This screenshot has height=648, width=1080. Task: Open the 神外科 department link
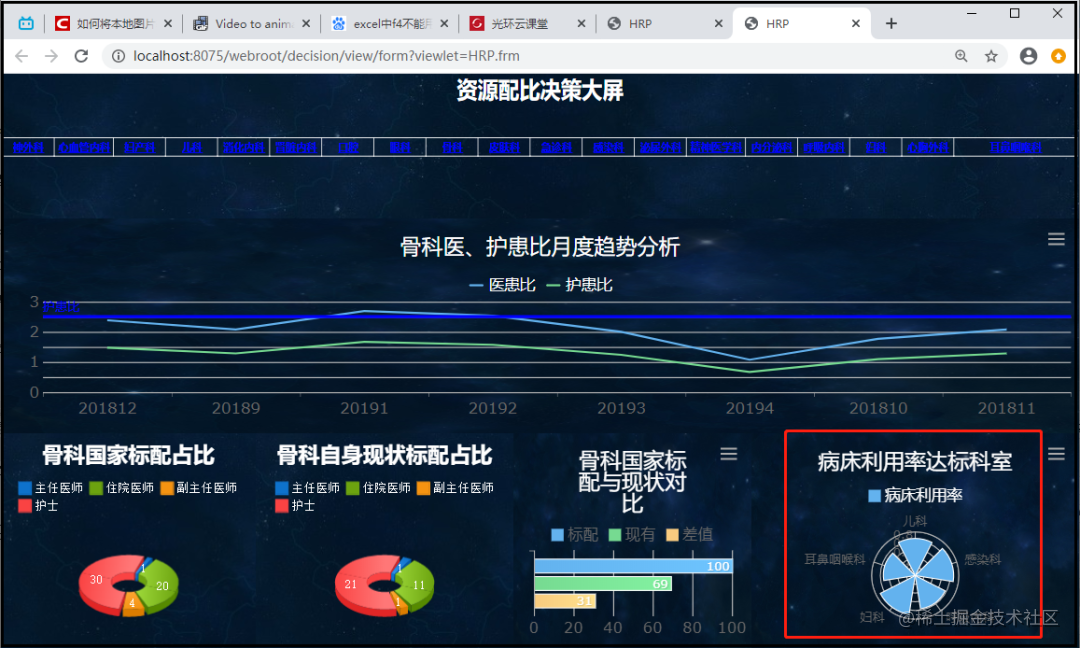(28, 147)
